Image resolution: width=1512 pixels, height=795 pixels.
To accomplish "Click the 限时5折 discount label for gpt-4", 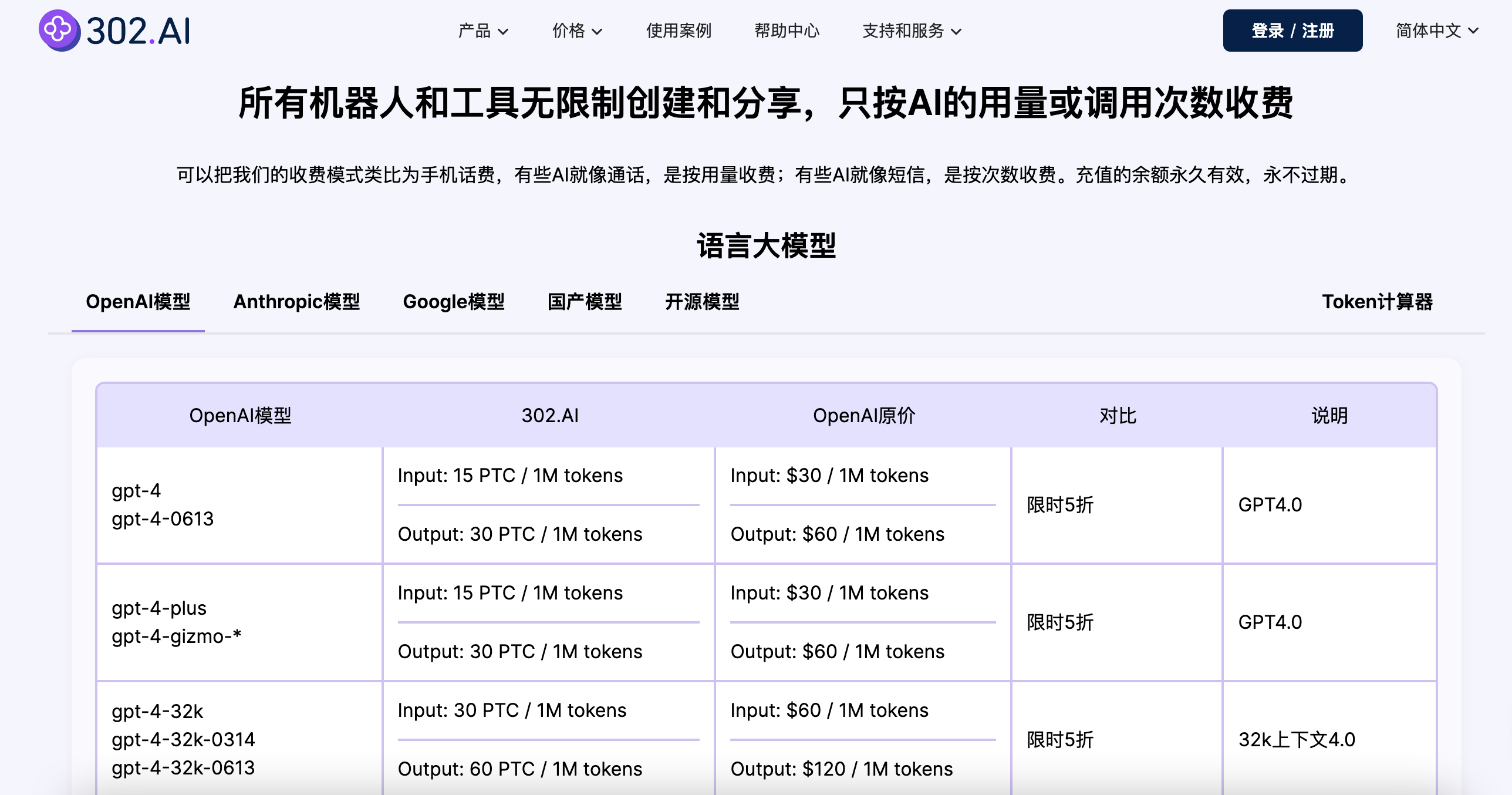I will tap(1058, 504).
